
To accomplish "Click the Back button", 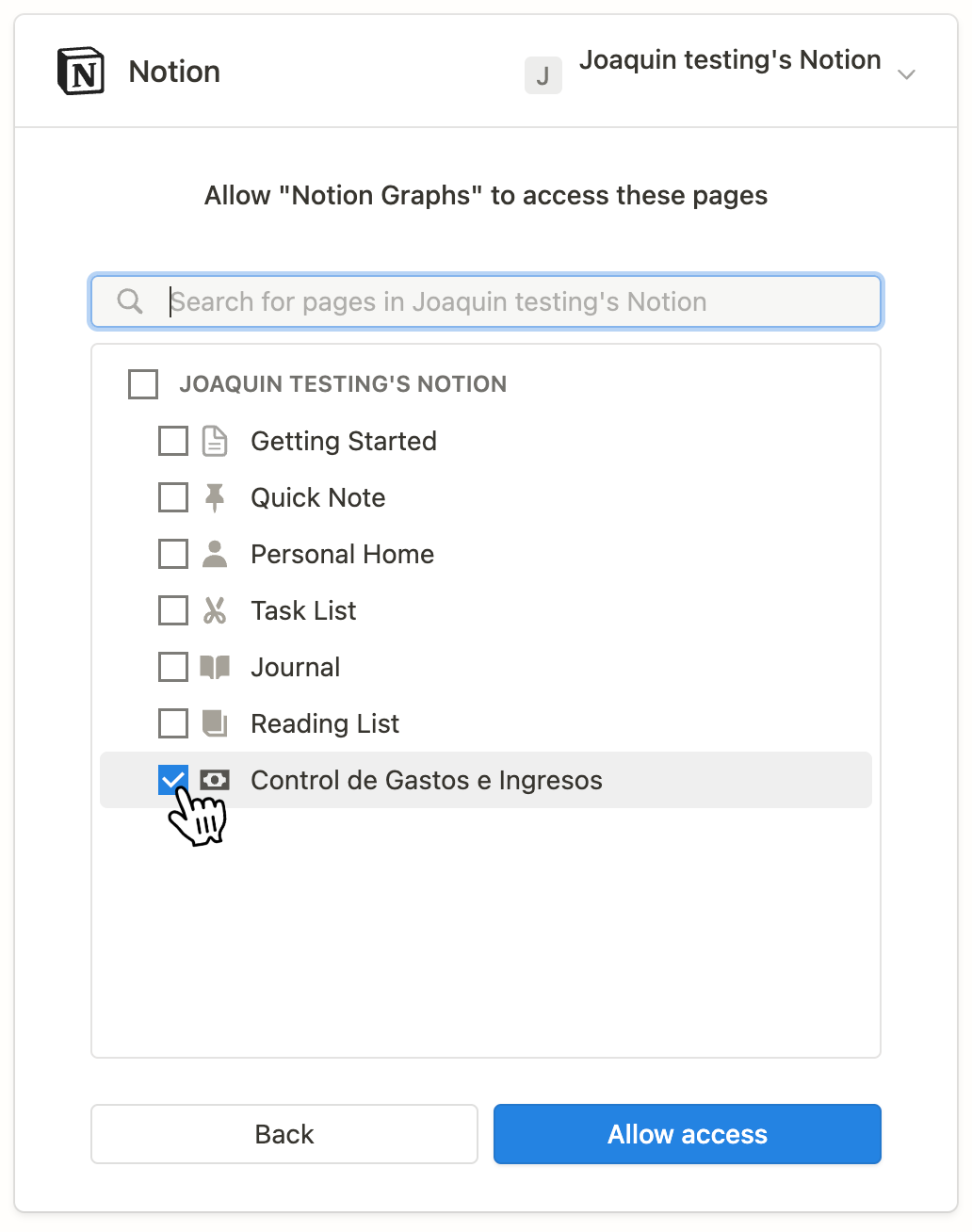I will point(283,1134).
